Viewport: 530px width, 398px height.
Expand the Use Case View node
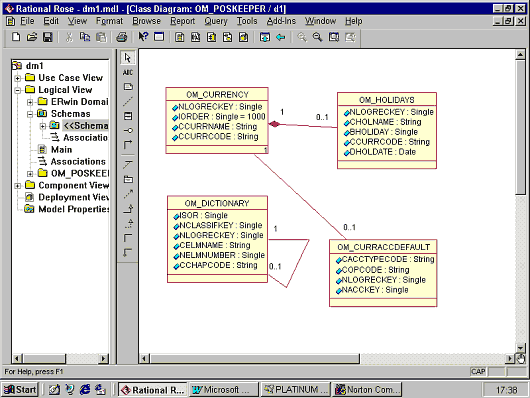pyautogui.click(x=18, y=78)
